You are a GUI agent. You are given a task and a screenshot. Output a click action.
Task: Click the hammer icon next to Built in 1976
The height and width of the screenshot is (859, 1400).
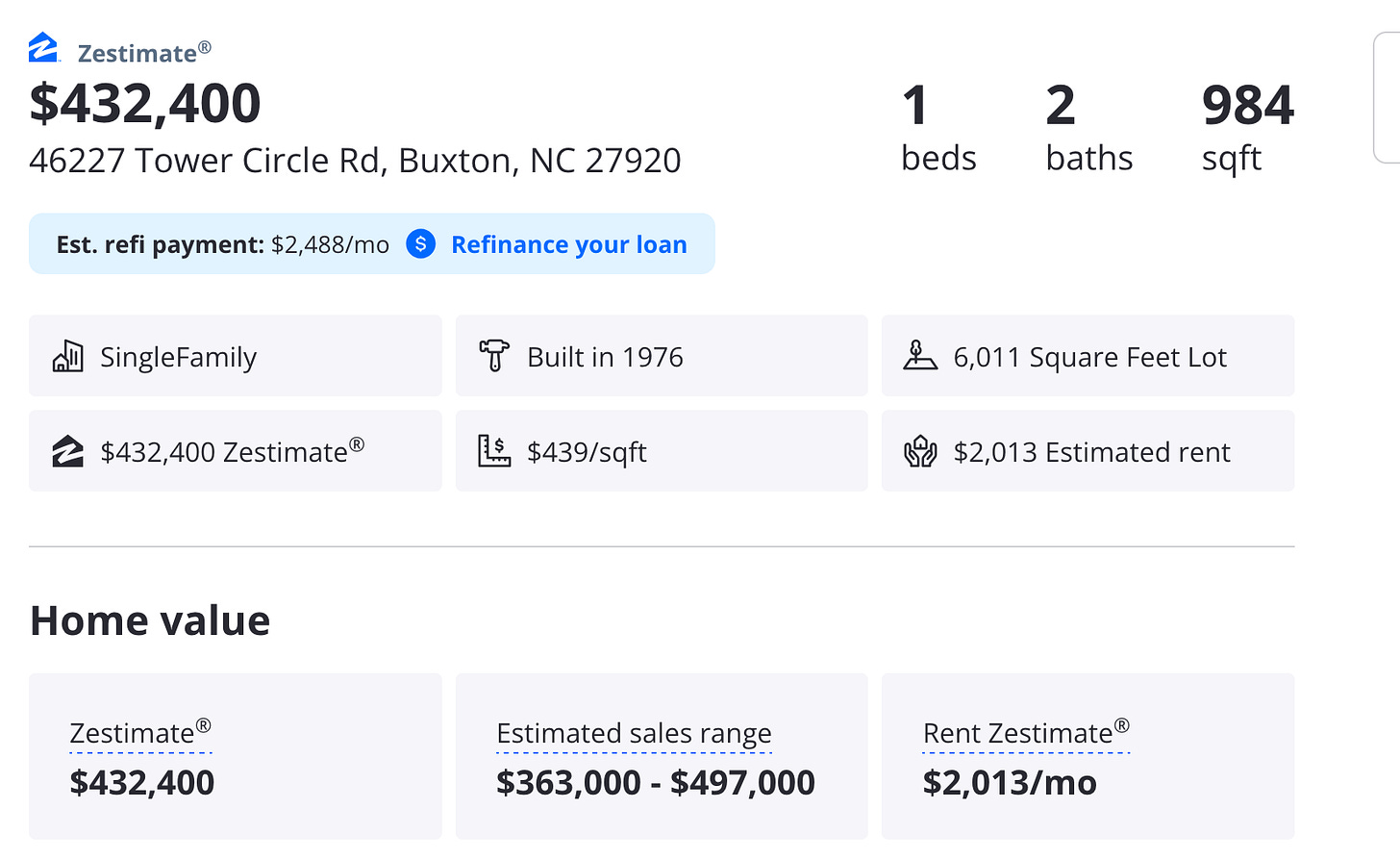494,356
